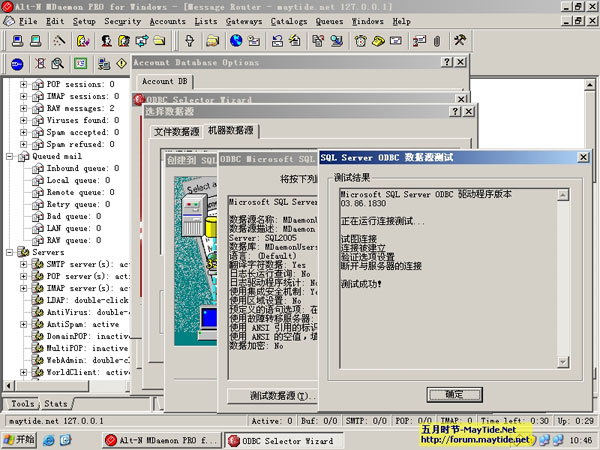
Task: Click the alarm clock toolbar icon
Action: (x=360, y=41)
